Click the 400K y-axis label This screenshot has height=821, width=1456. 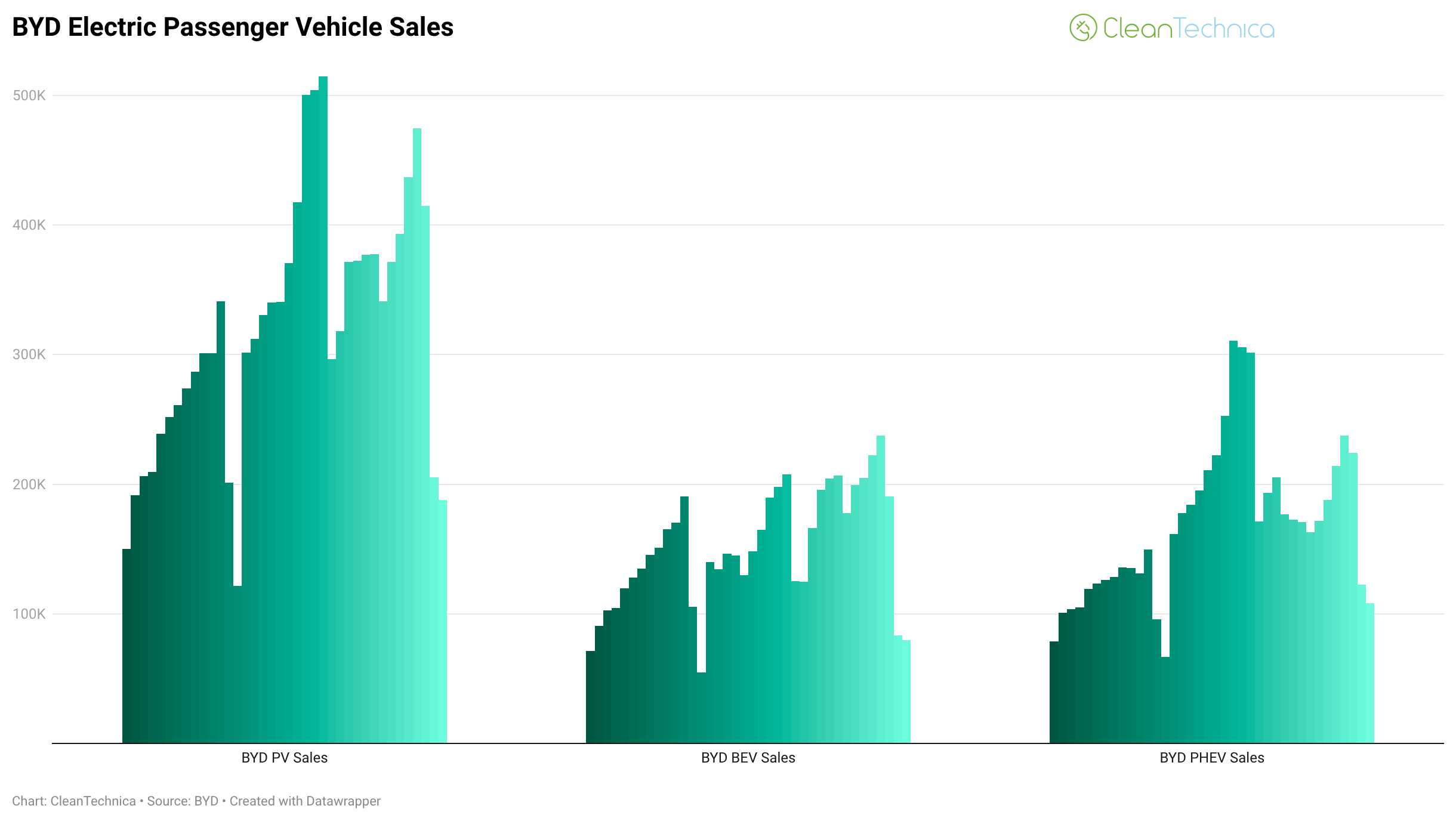coord(29,225)
